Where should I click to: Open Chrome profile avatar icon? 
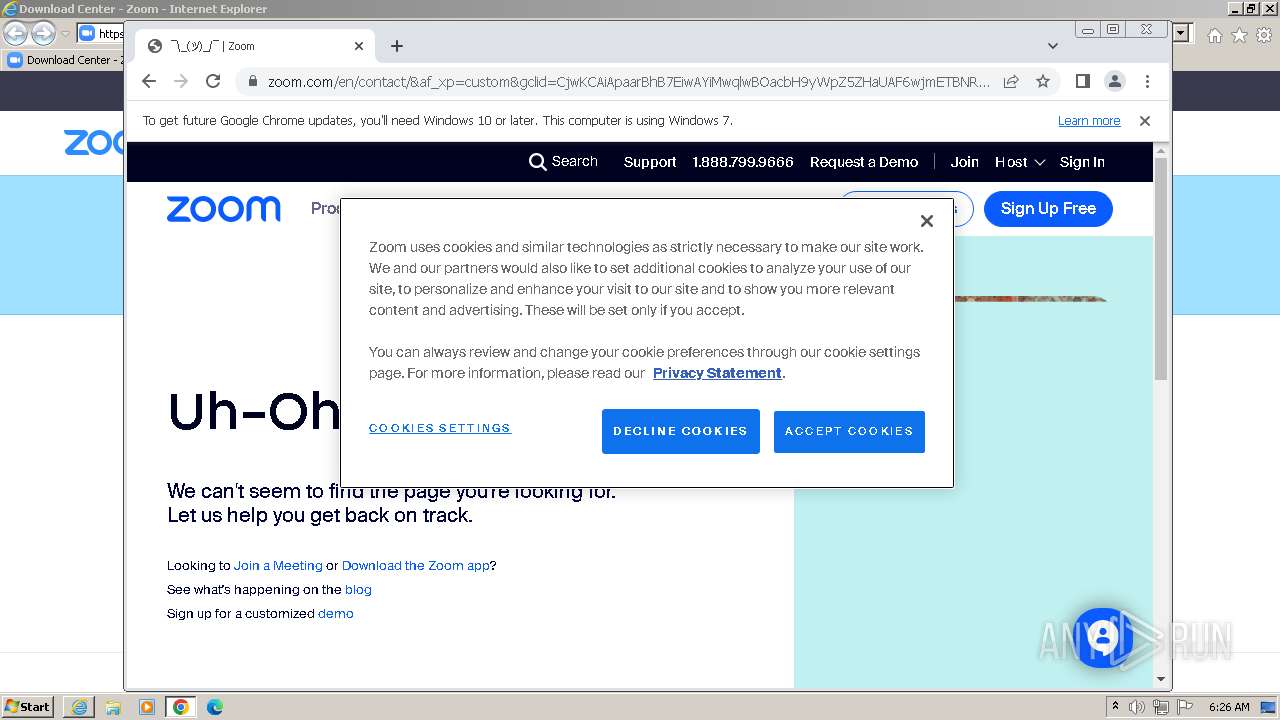pyautogui.click(x=1114, y=81)
